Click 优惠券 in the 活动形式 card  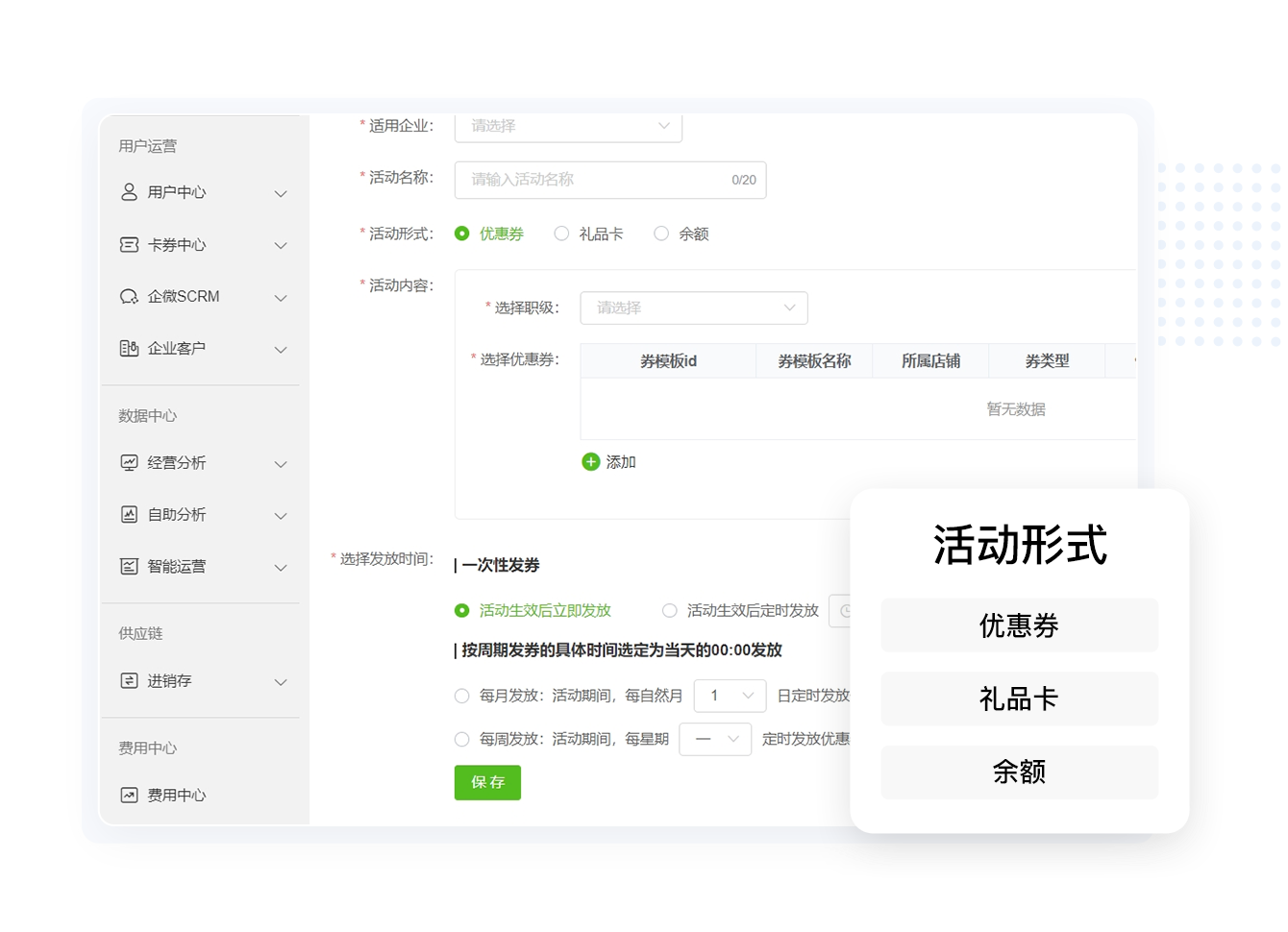tap(1019, 626)
